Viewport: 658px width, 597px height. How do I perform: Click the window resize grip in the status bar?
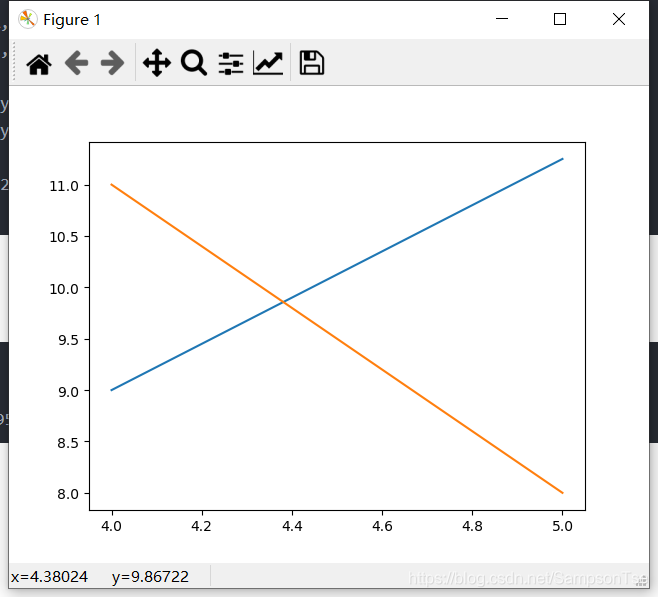click(x=642, y=580)
